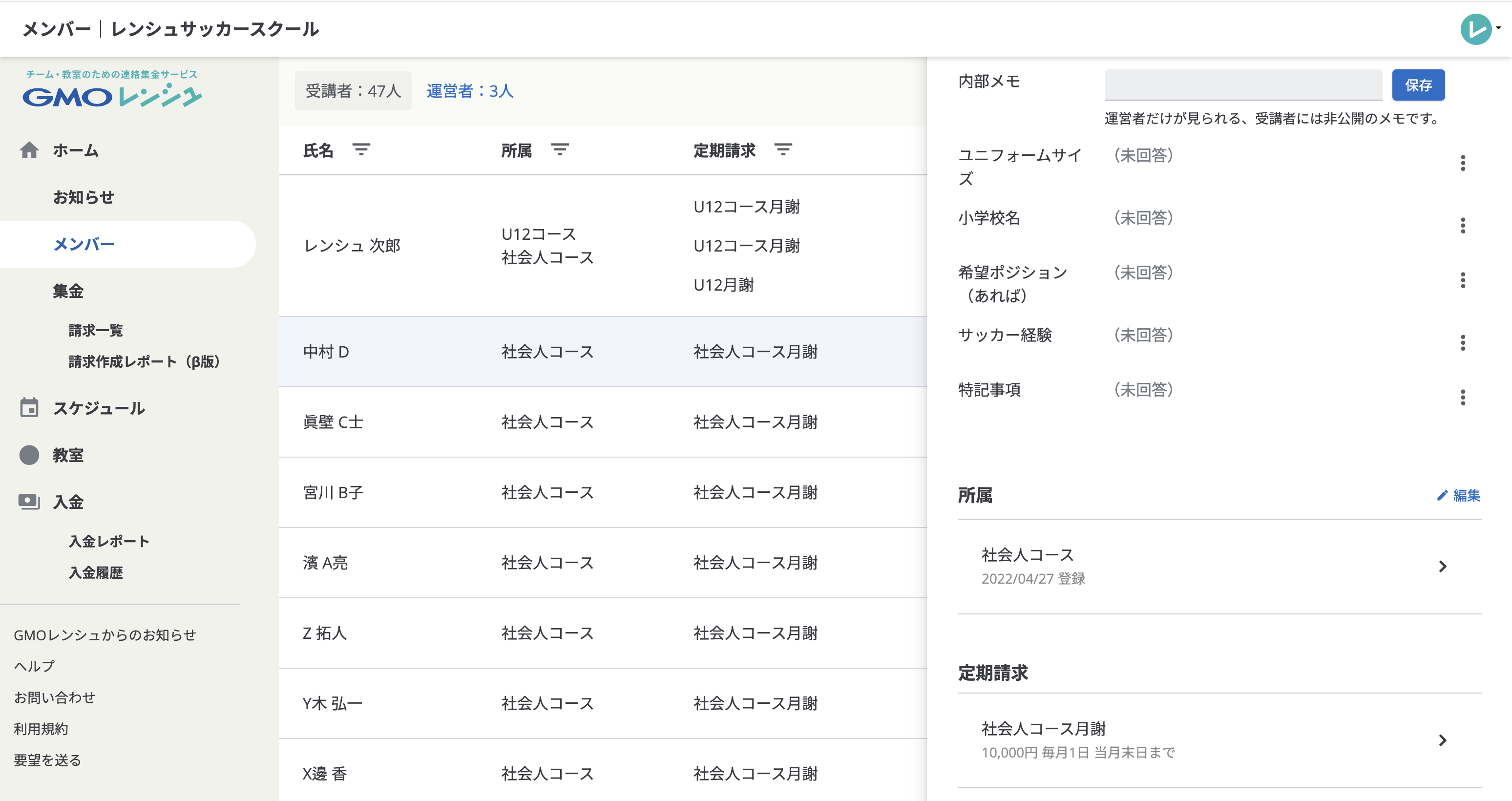Open the filter icon on 定期請求 column
1512x801 pixels.
tap(783, 150)
